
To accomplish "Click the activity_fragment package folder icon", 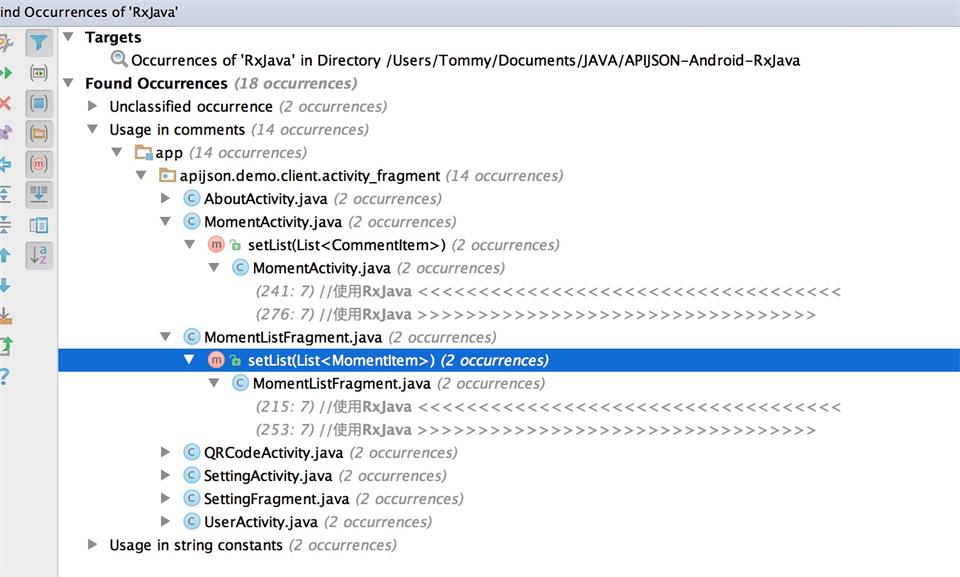I will (167, 175).
